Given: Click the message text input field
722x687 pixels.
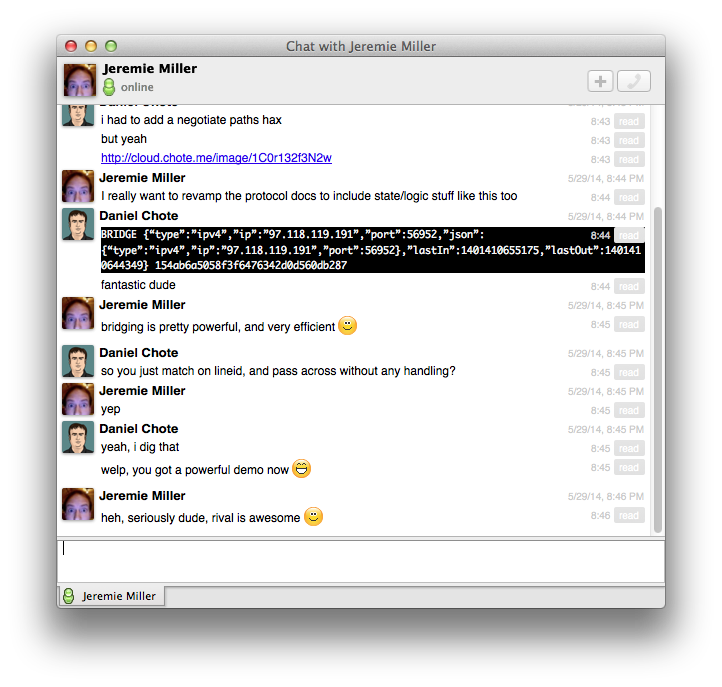Looking at the screenshot, I should click(x=360, y=560).
